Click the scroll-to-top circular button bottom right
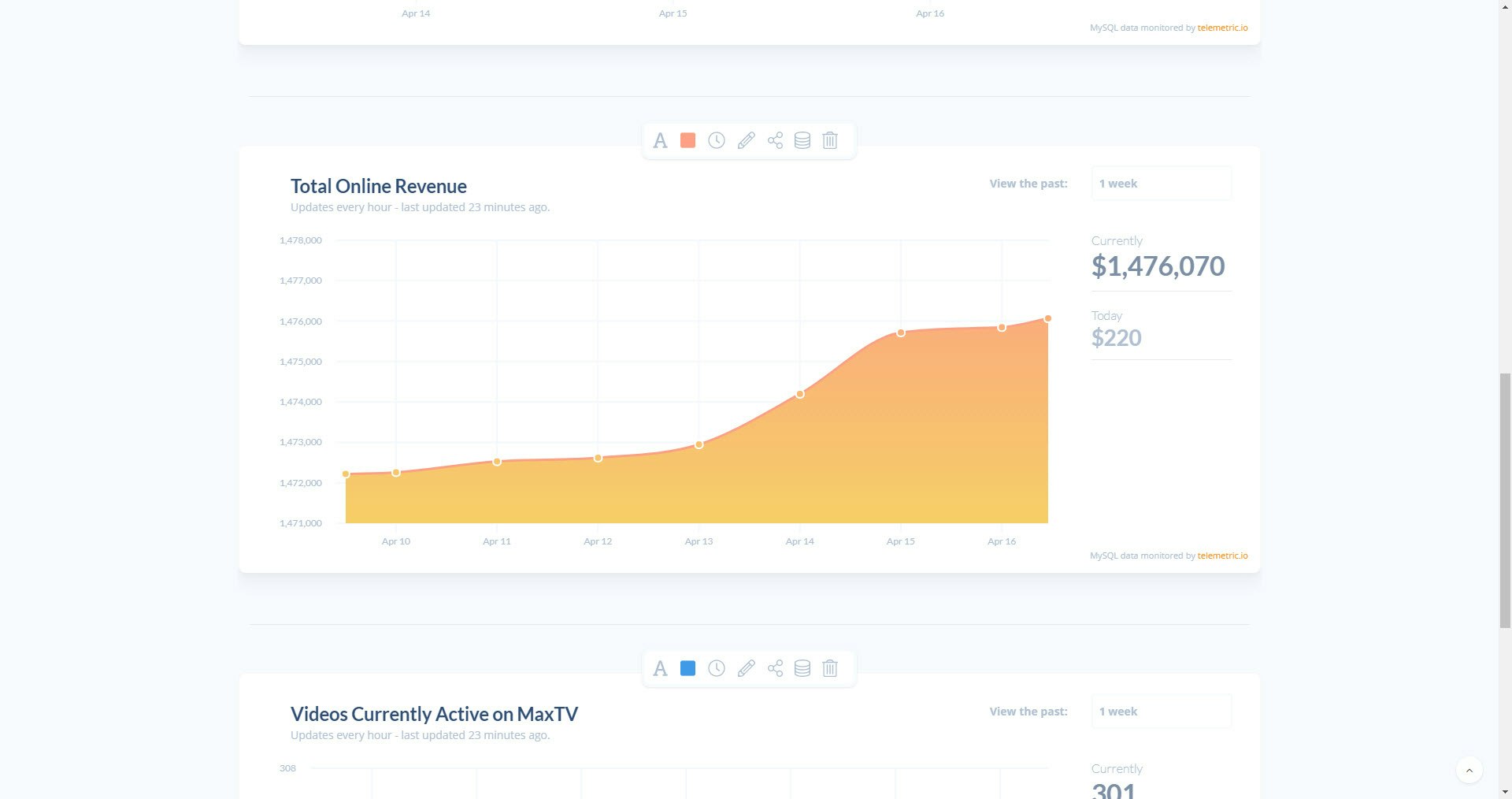 click(x=1468, y=770)
